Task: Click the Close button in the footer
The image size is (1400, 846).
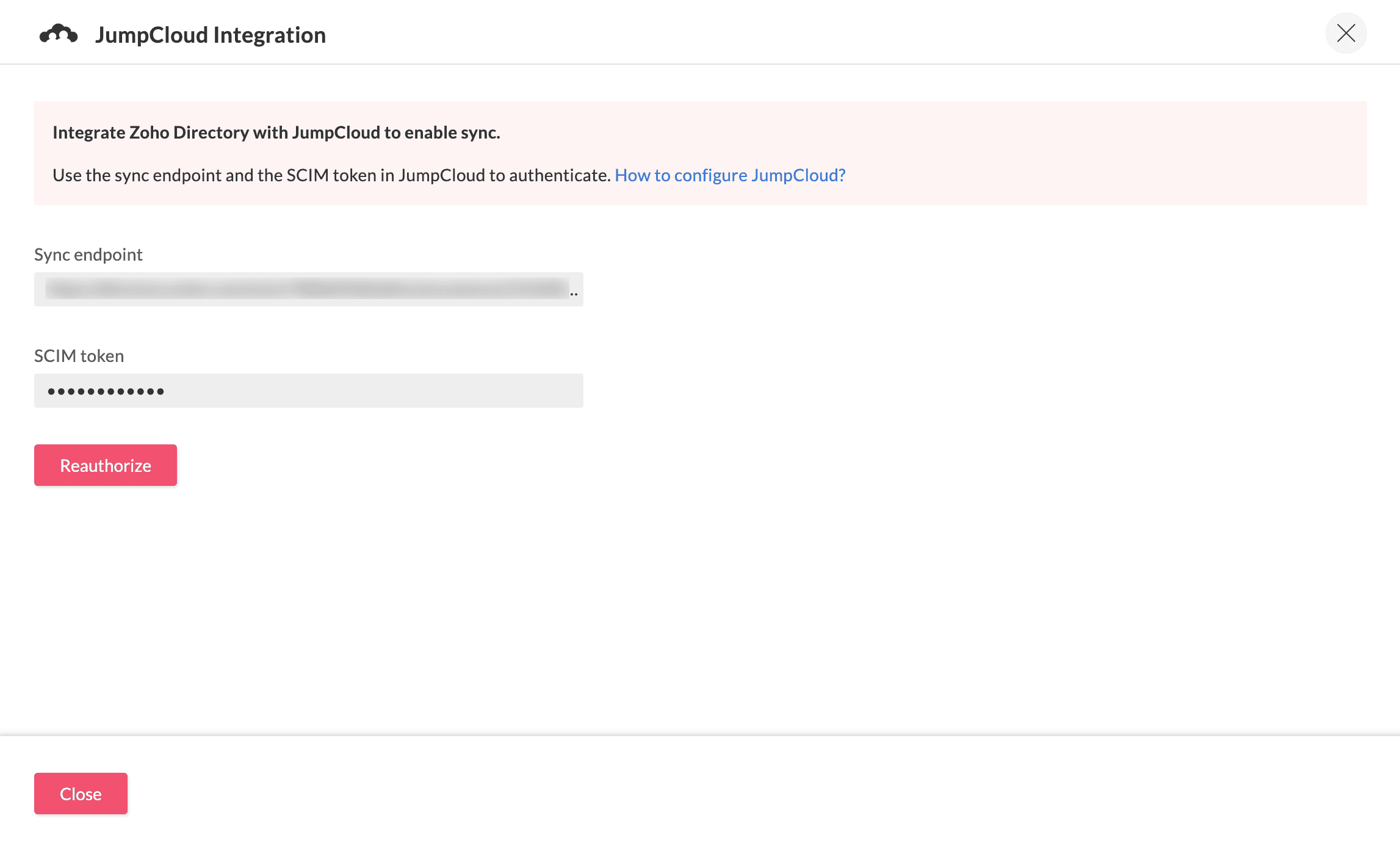Action: [x=81, y=794]
